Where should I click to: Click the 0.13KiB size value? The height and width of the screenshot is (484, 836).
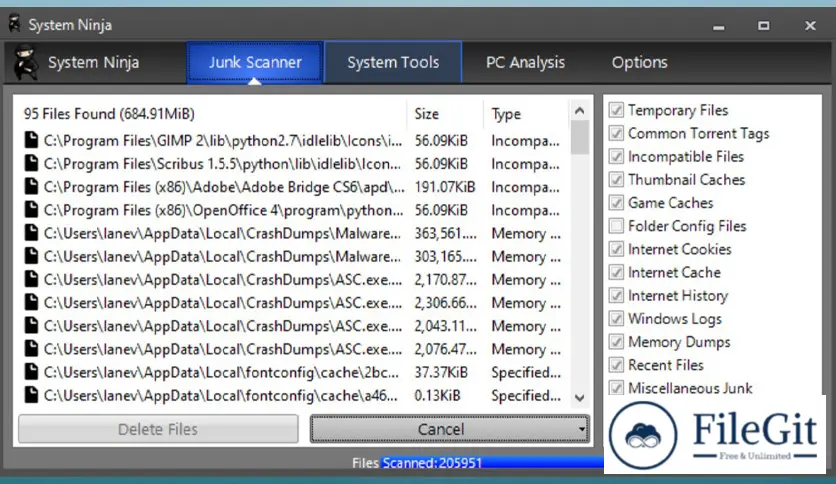[437, 395]
